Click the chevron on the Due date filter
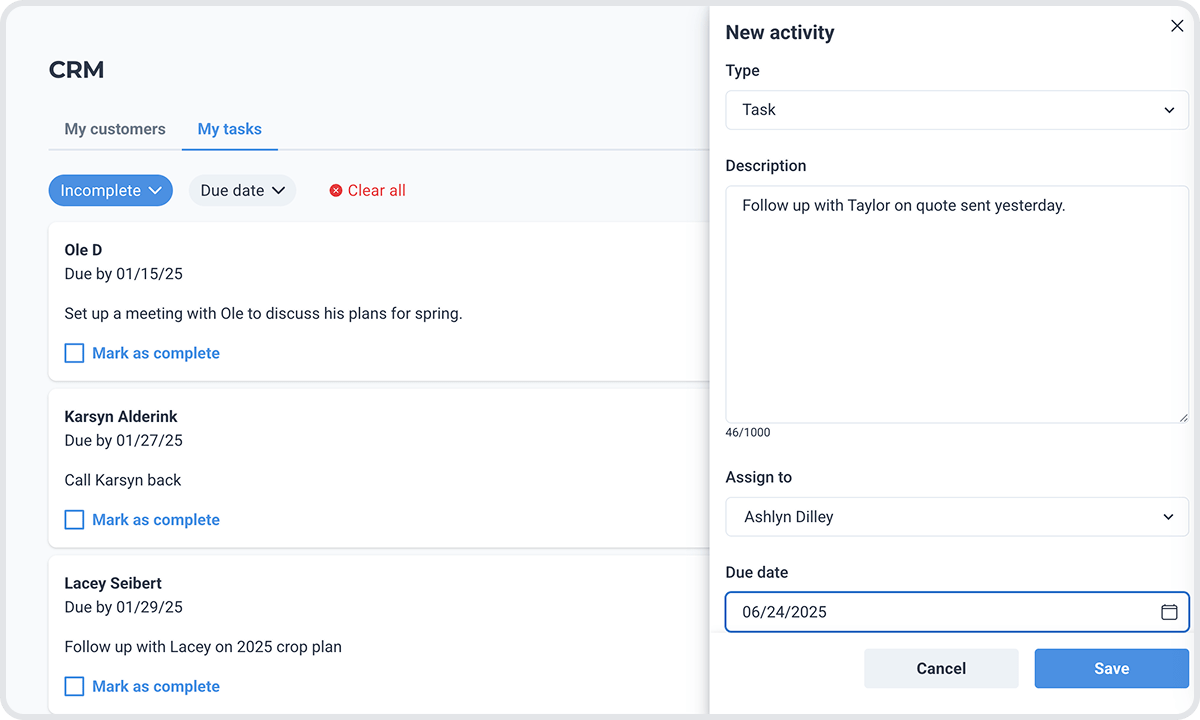 (279, 190)
